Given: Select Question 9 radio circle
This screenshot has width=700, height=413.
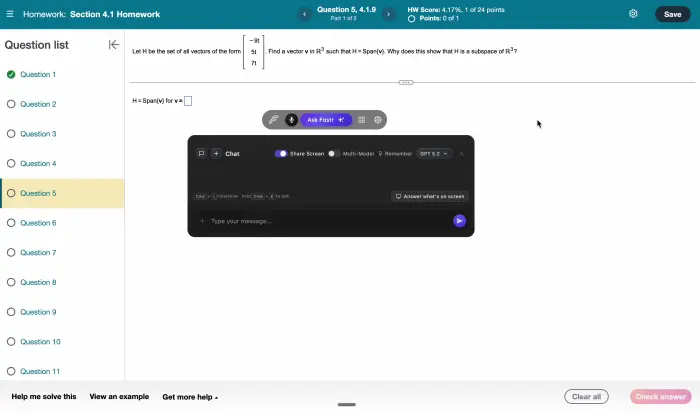Looking at the screenshot, I should 11,312.
